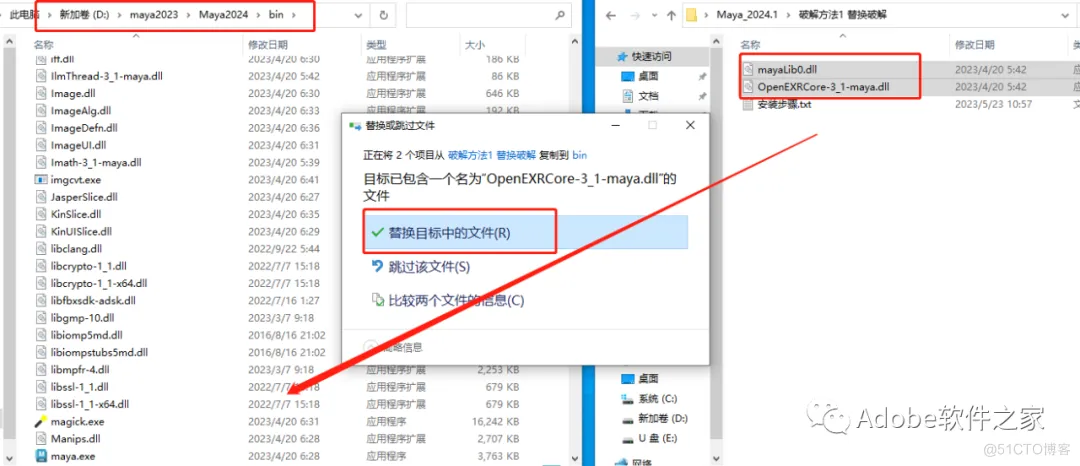Select libmpfr-4.dll in the file list

click(79, 370)
